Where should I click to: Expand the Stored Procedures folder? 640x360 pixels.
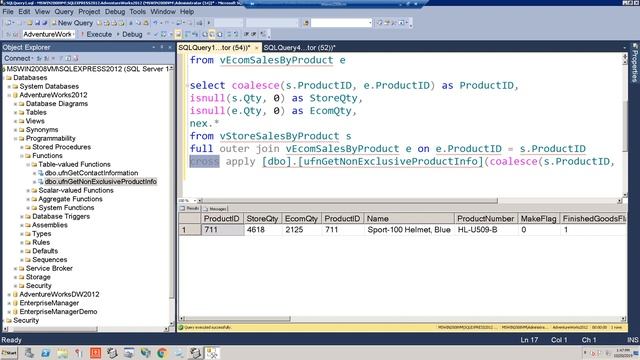[22, 147]
